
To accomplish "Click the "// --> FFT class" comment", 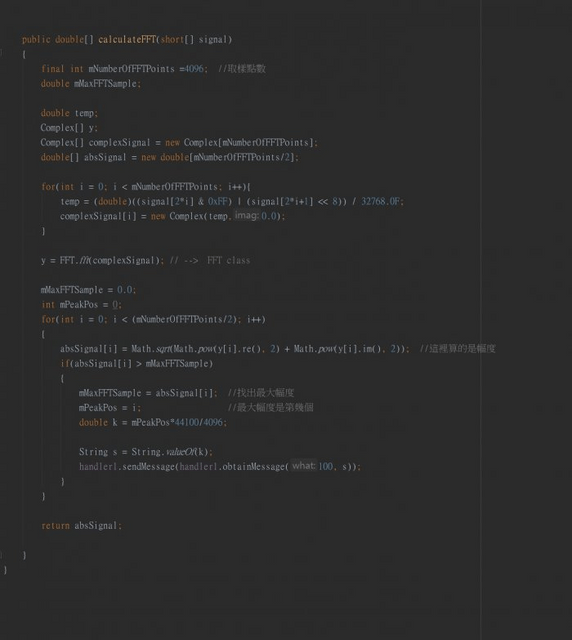I will (210, 260).
